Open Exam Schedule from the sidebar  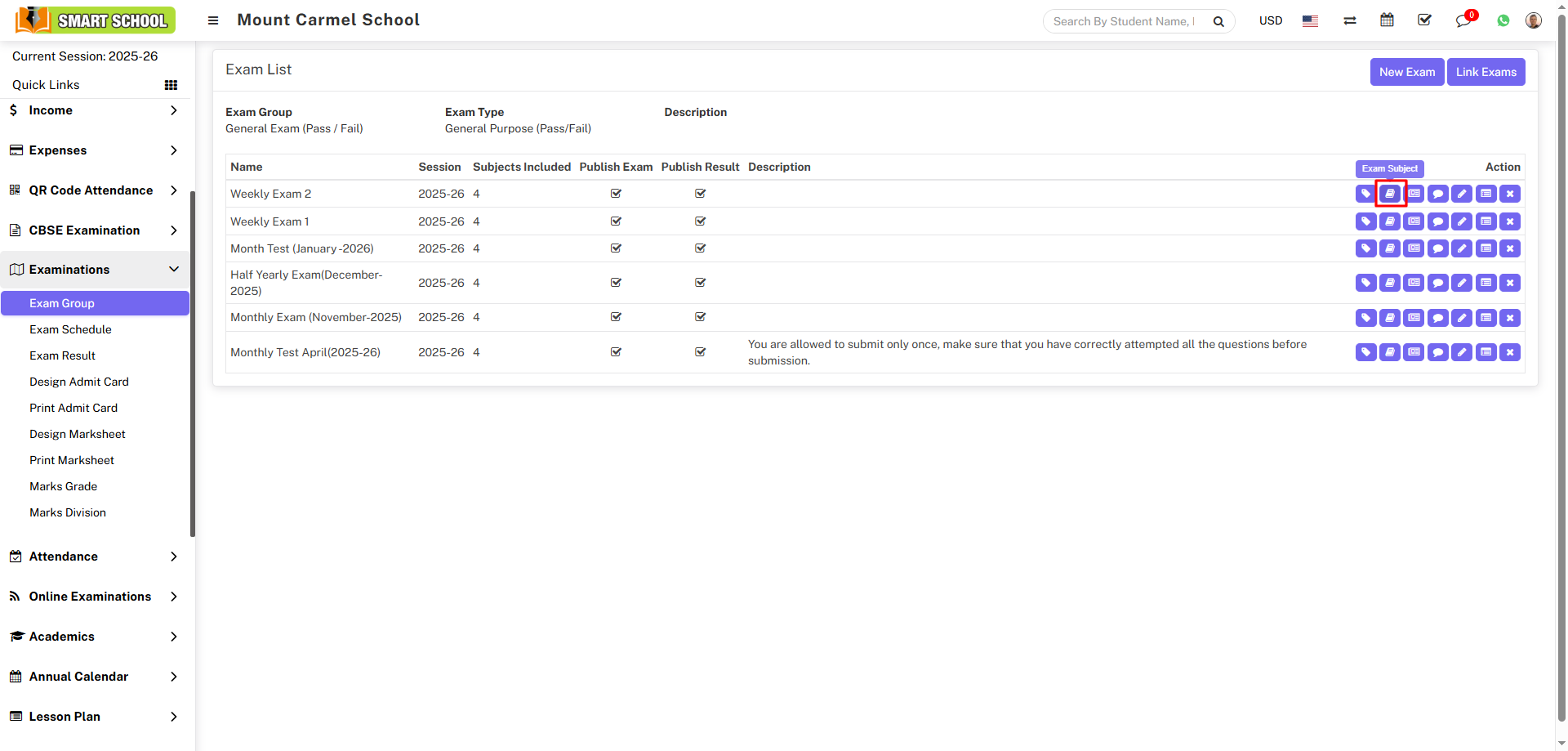click(x=70, y=329)
